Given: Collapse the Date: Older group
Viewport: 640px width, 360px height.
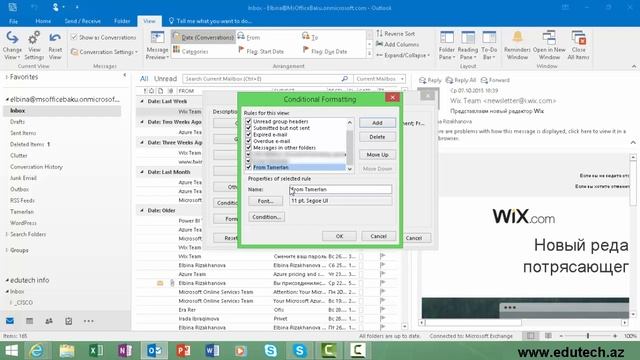Looking at the screenshot, I should [142, 210].
